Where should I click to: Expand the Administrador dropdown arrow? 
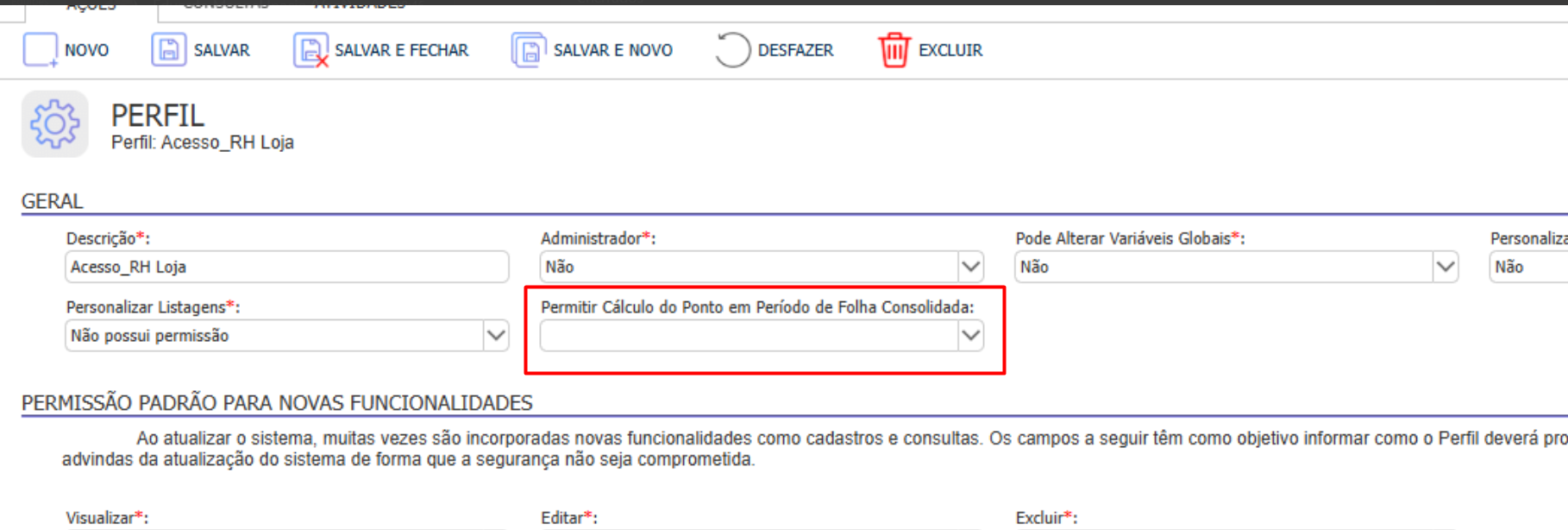(x=970, y=267)
